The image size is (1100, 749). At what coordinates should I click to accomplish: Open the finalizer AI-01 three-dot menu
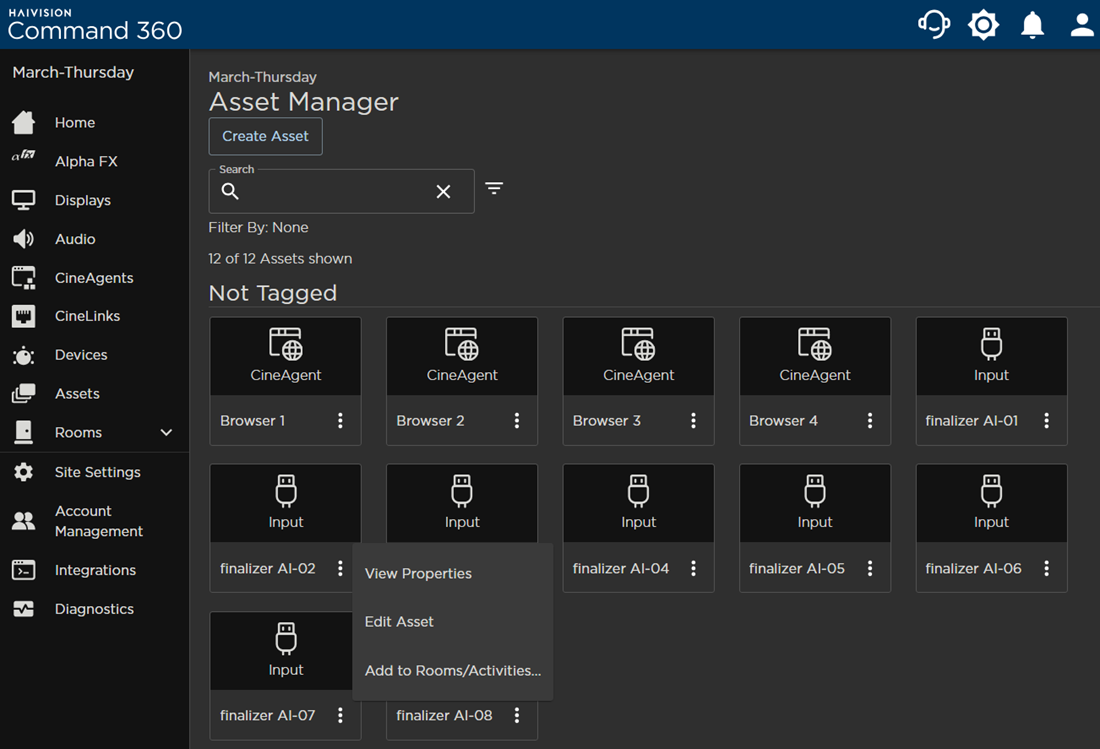click(x=1046, y=420)
